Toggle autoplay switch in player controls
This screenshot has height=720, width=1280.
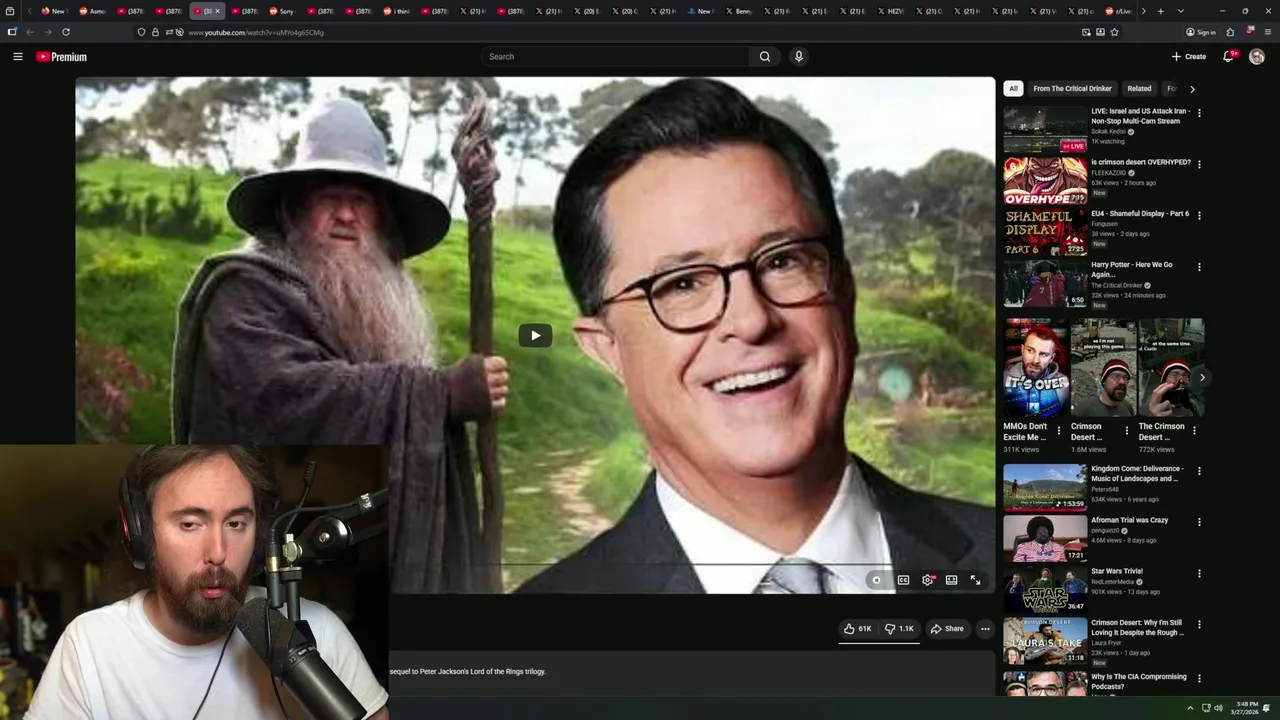coord(877,580)
